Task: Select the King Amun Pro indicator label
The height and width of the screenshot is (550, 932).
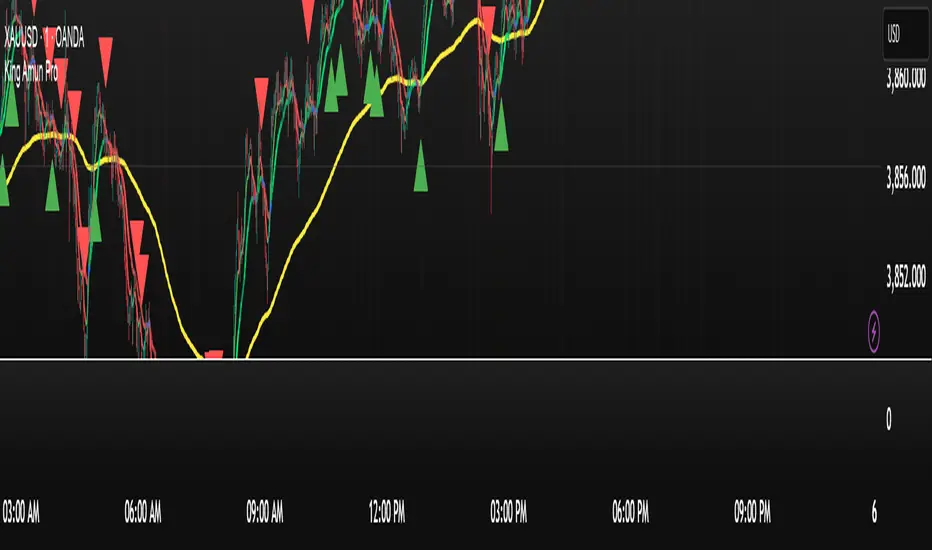Action: (31, 72)
